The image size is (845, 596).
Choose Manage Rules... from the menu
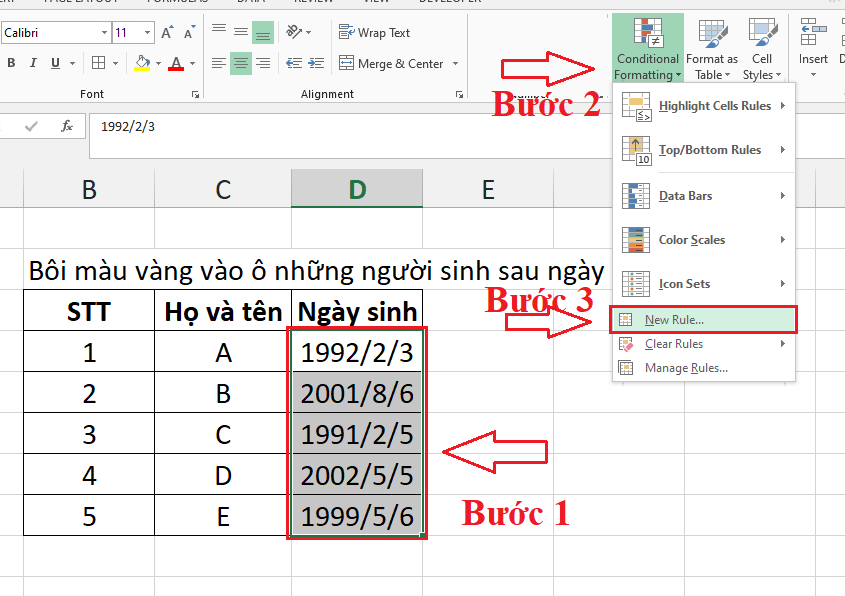pyautogui.click(x=704, y=368)
